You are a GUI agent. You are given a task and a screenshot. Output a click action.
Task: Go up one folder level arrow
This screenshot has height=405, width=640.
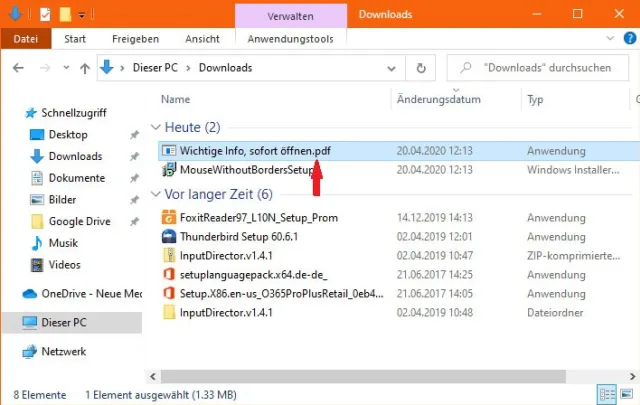point(85,68)
